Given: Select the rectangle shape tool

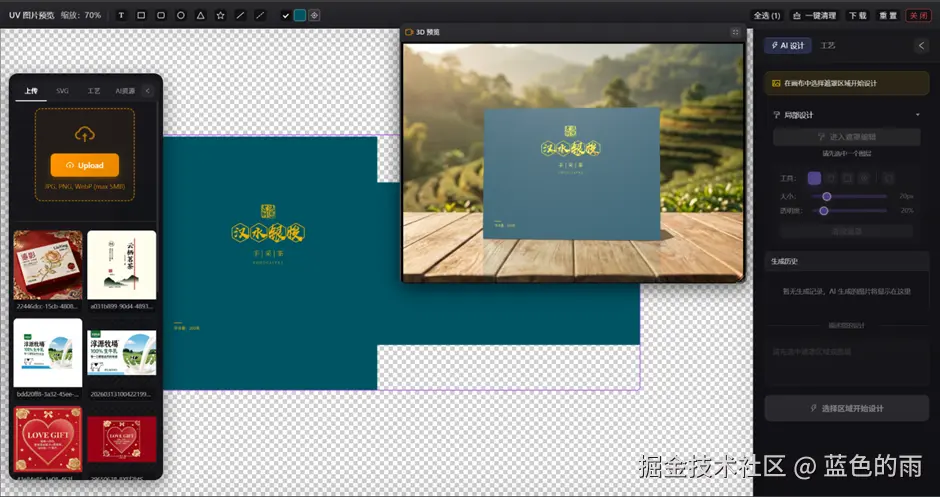Looking at the screenshot, I should pyautogui.click(x=141, y=16).
